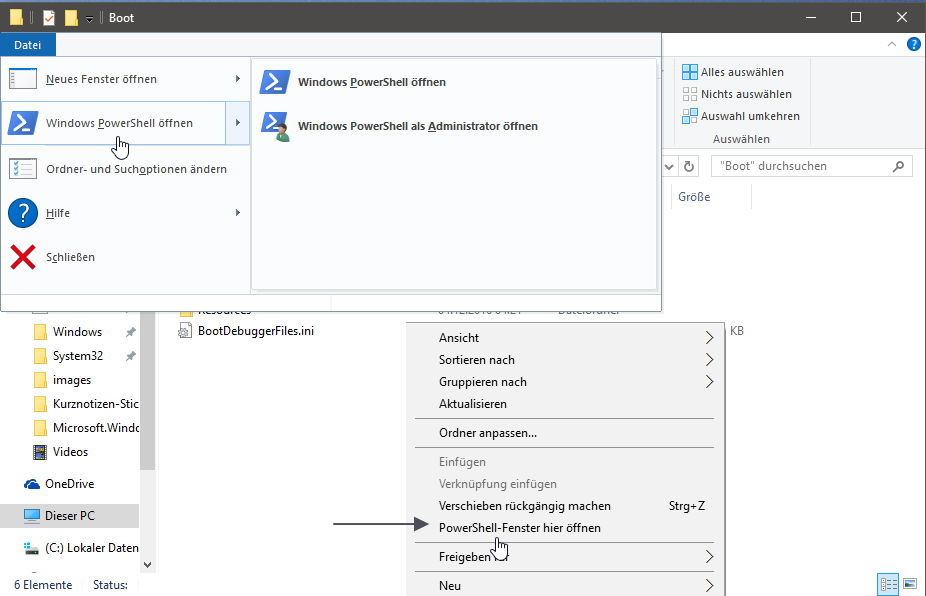Viewport: 926px width, 596px height.
Task: Select the Kurznotizen-Stic folder in the sidebar
Action: click(x=86, y=404)
